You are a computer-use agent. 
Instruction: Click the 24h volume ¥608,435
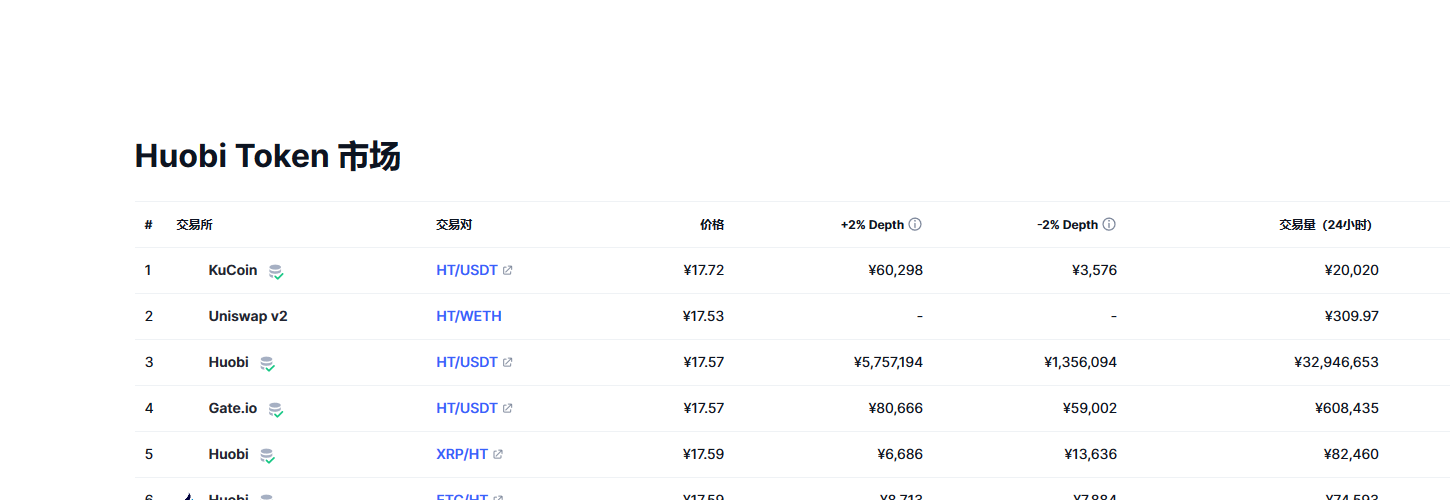1347,408
